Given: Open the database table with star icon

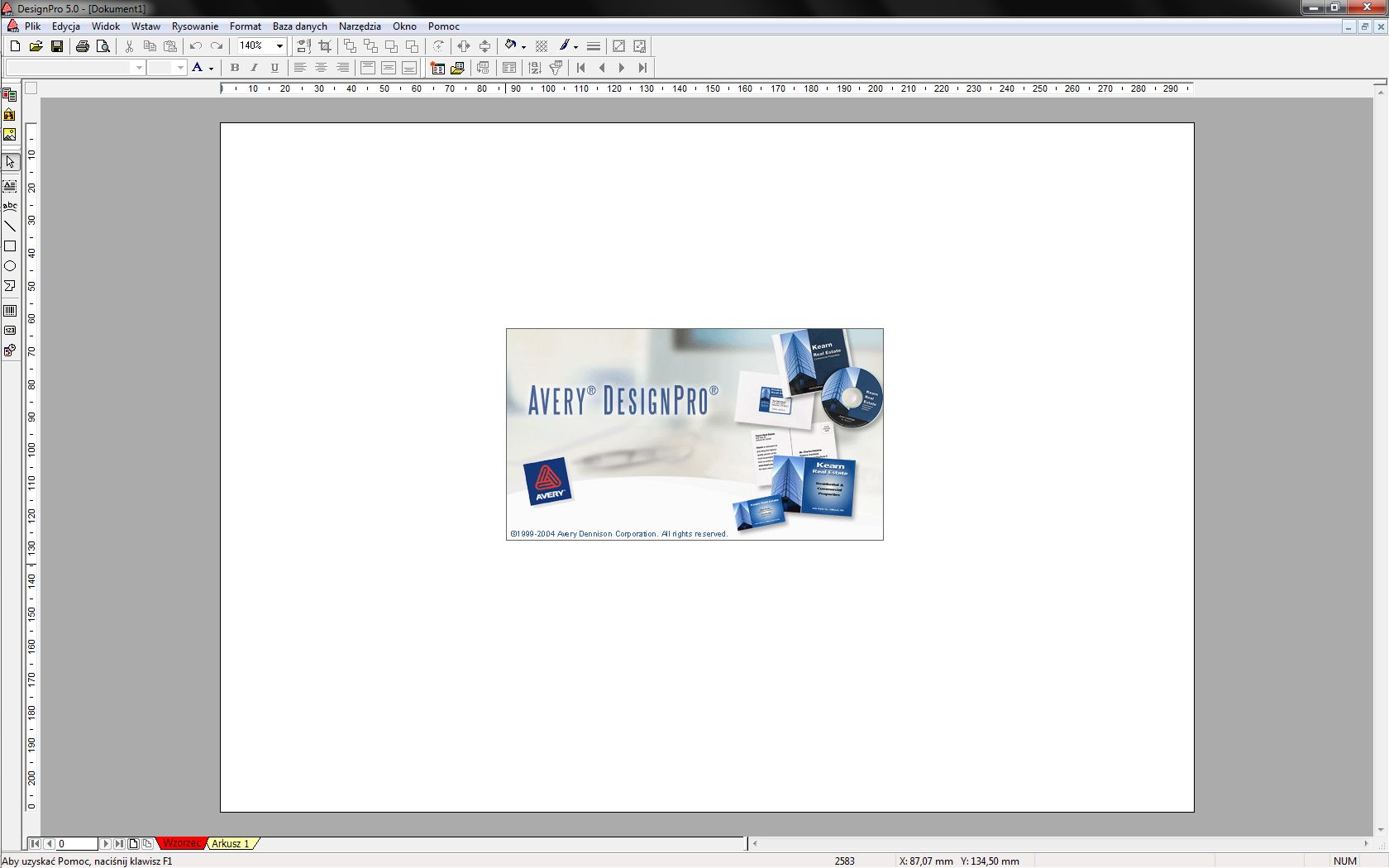Looking at the screenshot, I should 437,68.
